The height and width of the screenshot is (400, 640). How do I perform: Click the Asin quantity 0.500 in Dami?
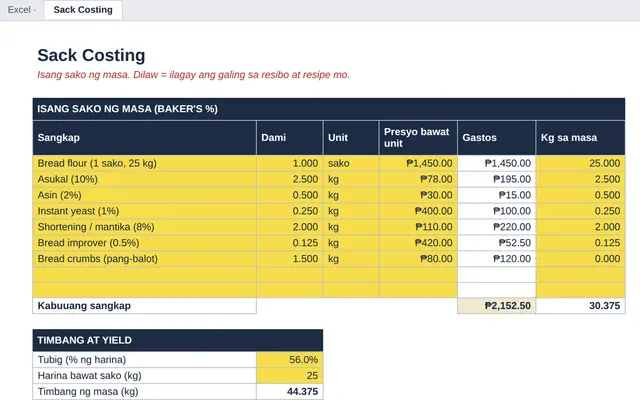pyautogui.click(x=289, y=195)
